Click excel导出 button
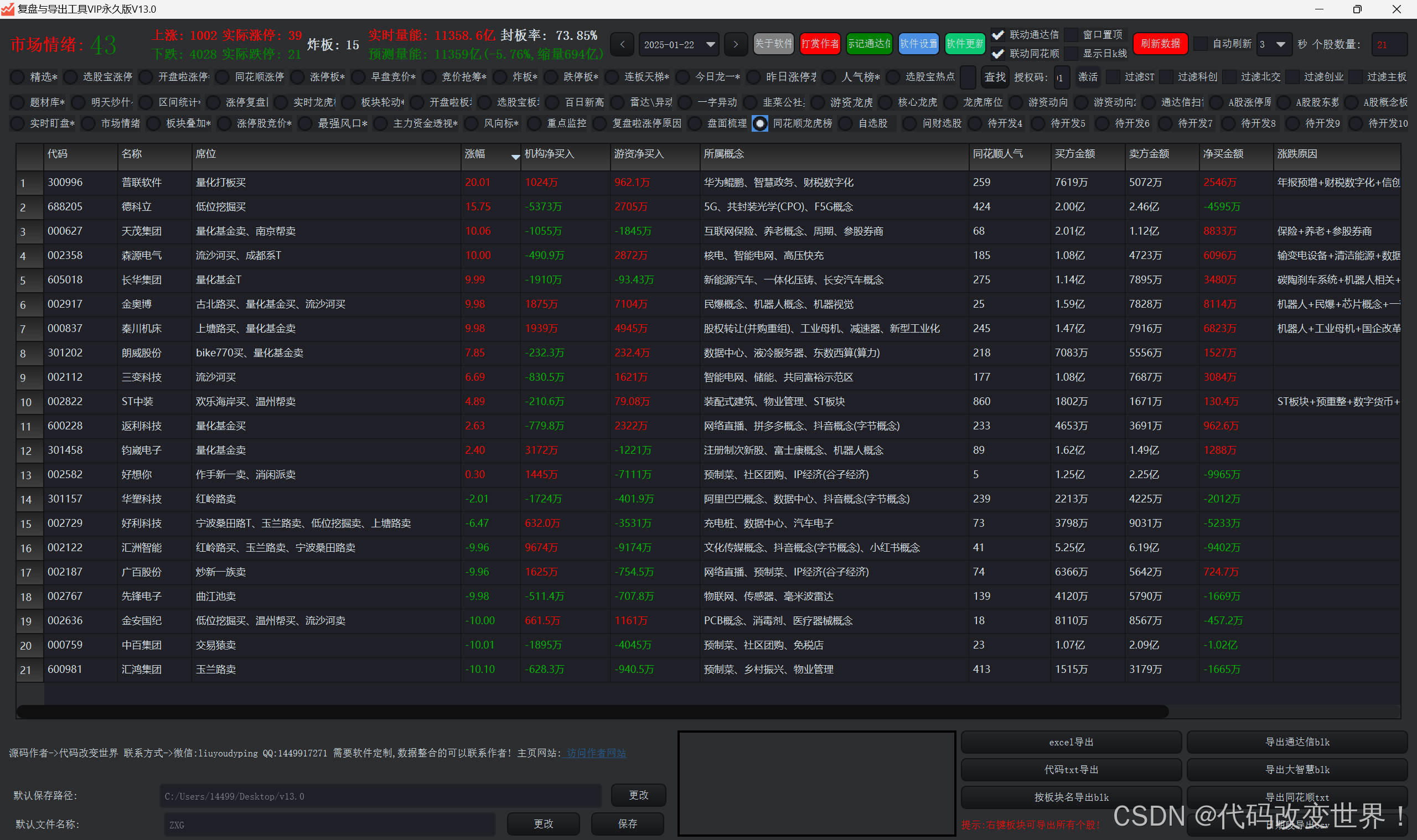Image resolution: width=1417 pixels, height=840 pixels. [1070, 742]
